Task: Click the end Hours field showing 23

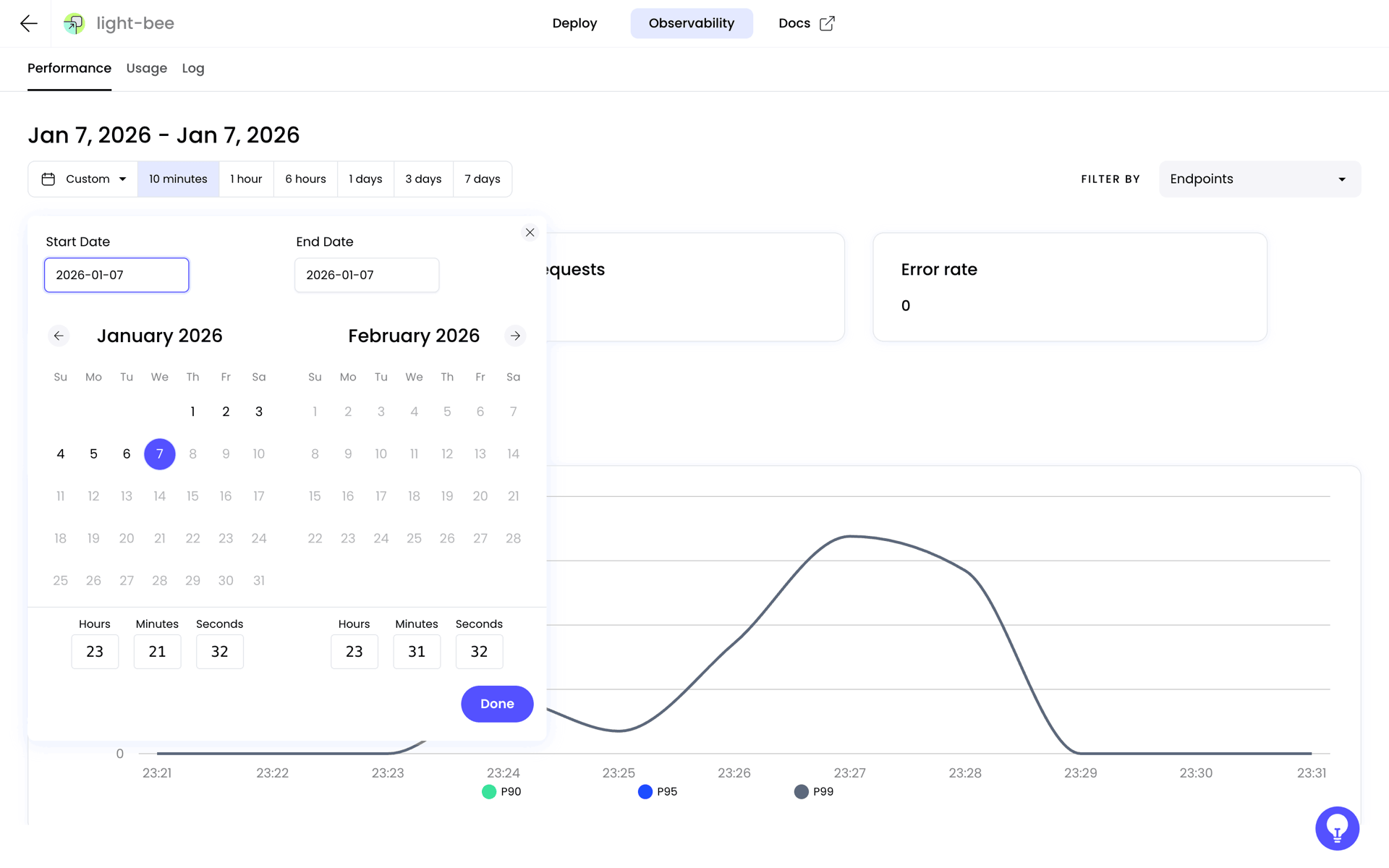Action: [354, 652]
